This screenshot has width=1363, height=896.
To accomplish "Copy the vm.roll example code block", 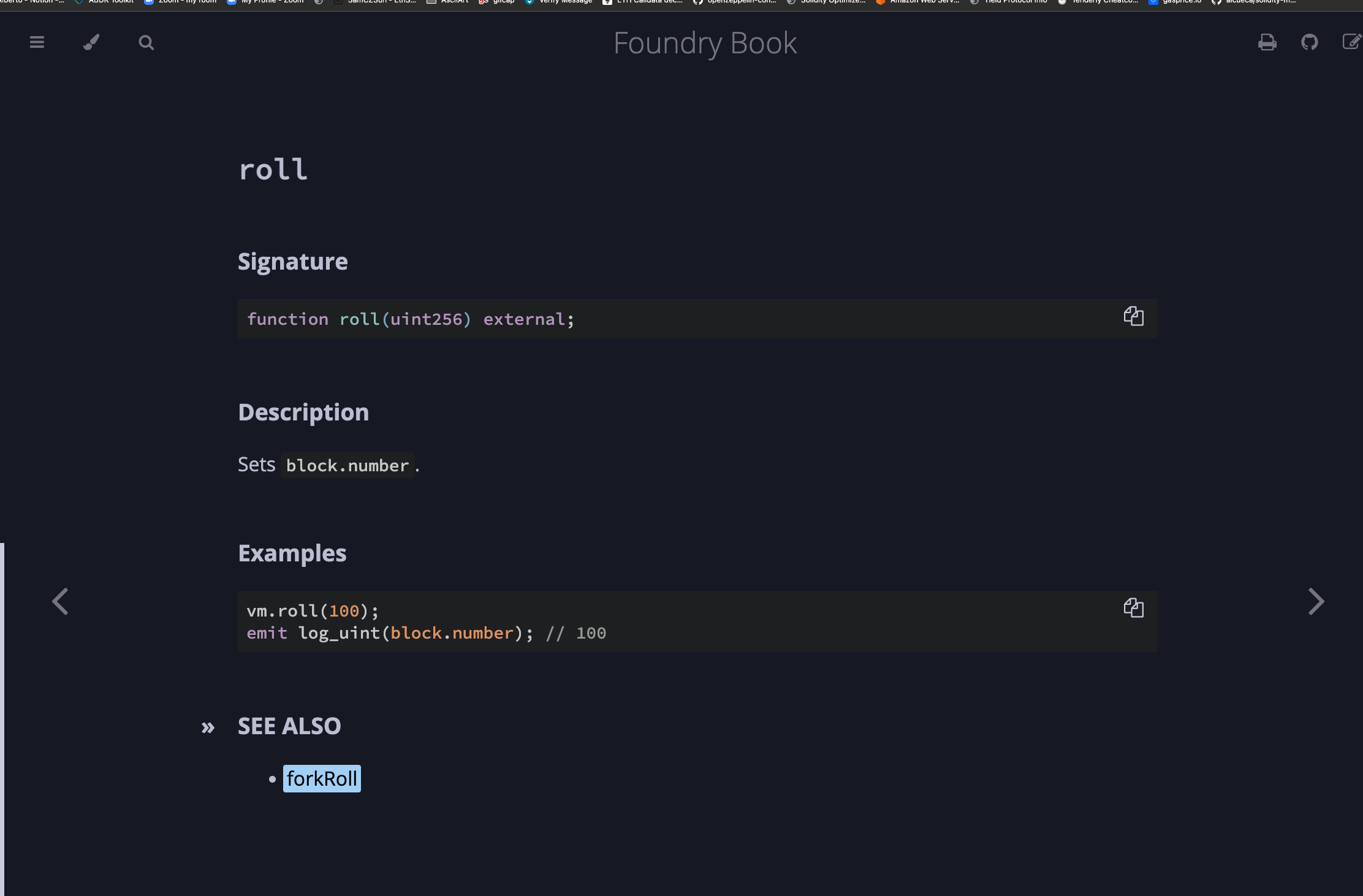I will [1133, 608].
